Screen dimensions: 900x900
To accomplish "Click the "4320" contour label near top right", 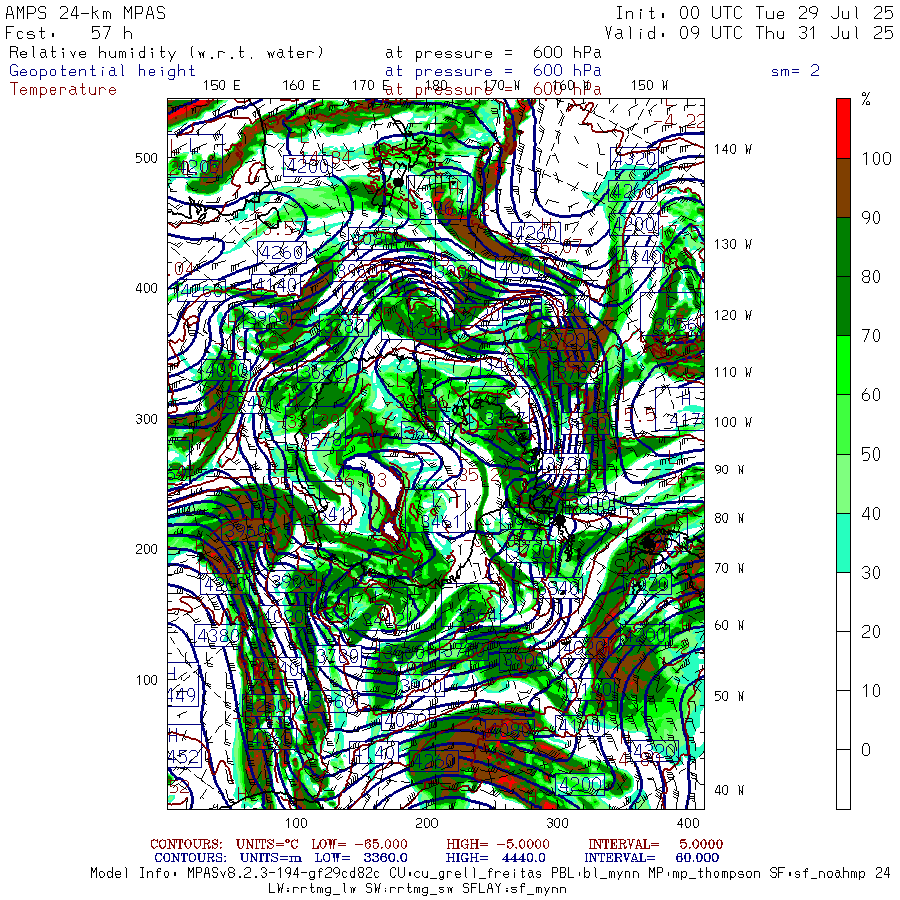I will pyautogui.click(x=634, y=158).
